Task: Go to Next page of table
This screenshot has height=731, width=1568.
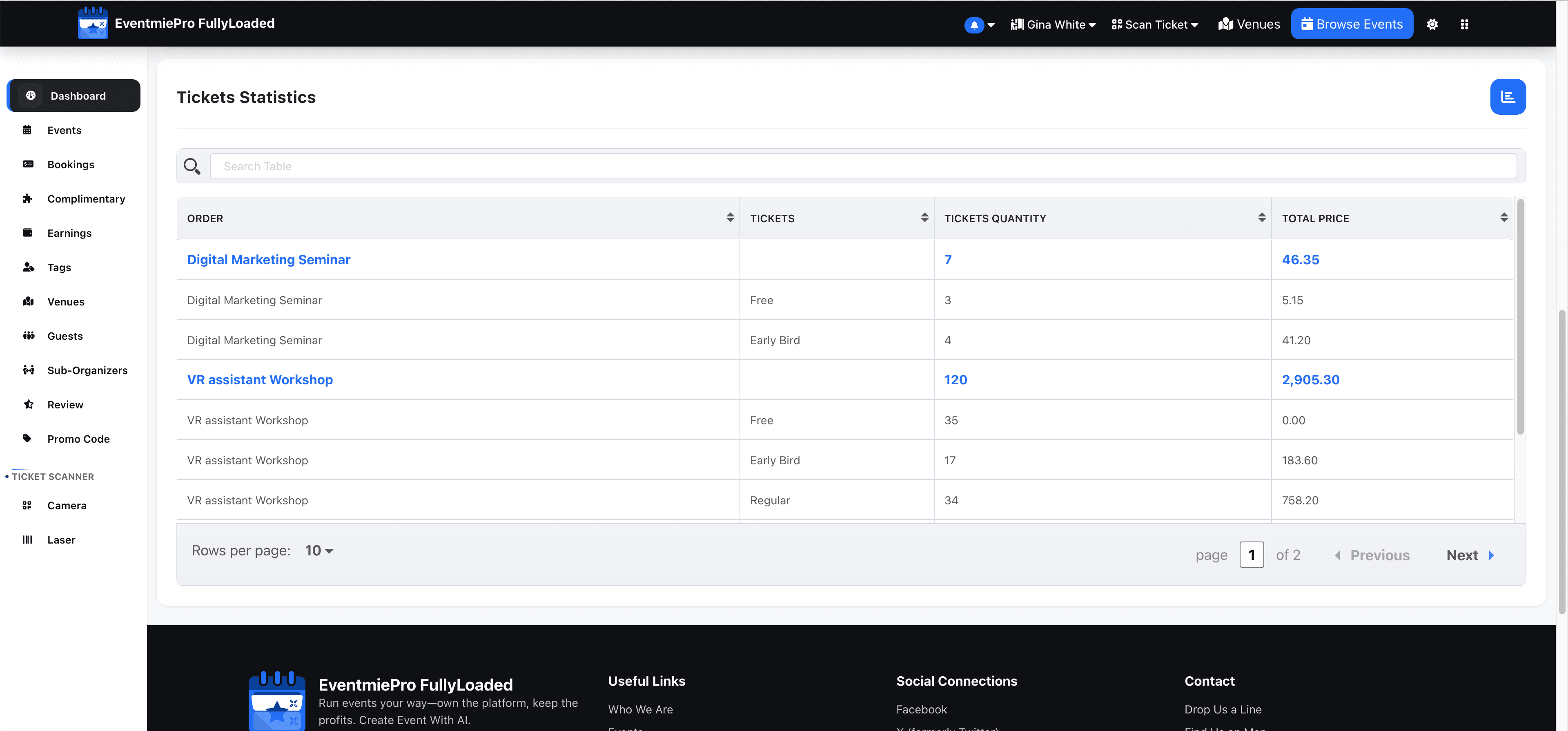Action: pos(1470,555)
